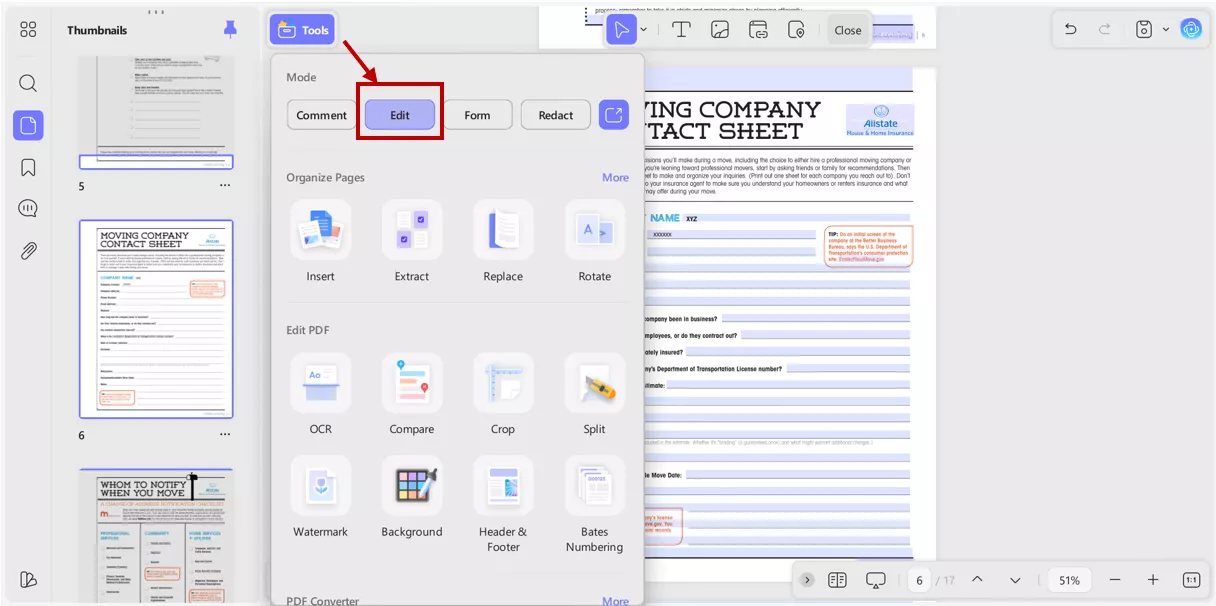Click the 1:1 actual size button

[x=1191, y=580]
